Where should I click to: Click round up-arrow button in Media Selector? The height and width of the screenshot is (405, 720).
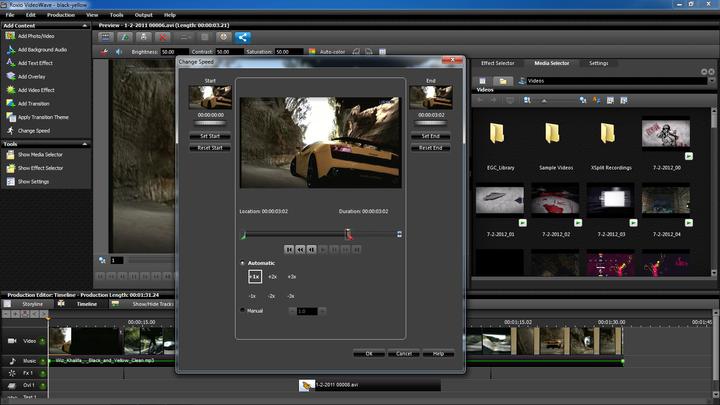[704, 72]
